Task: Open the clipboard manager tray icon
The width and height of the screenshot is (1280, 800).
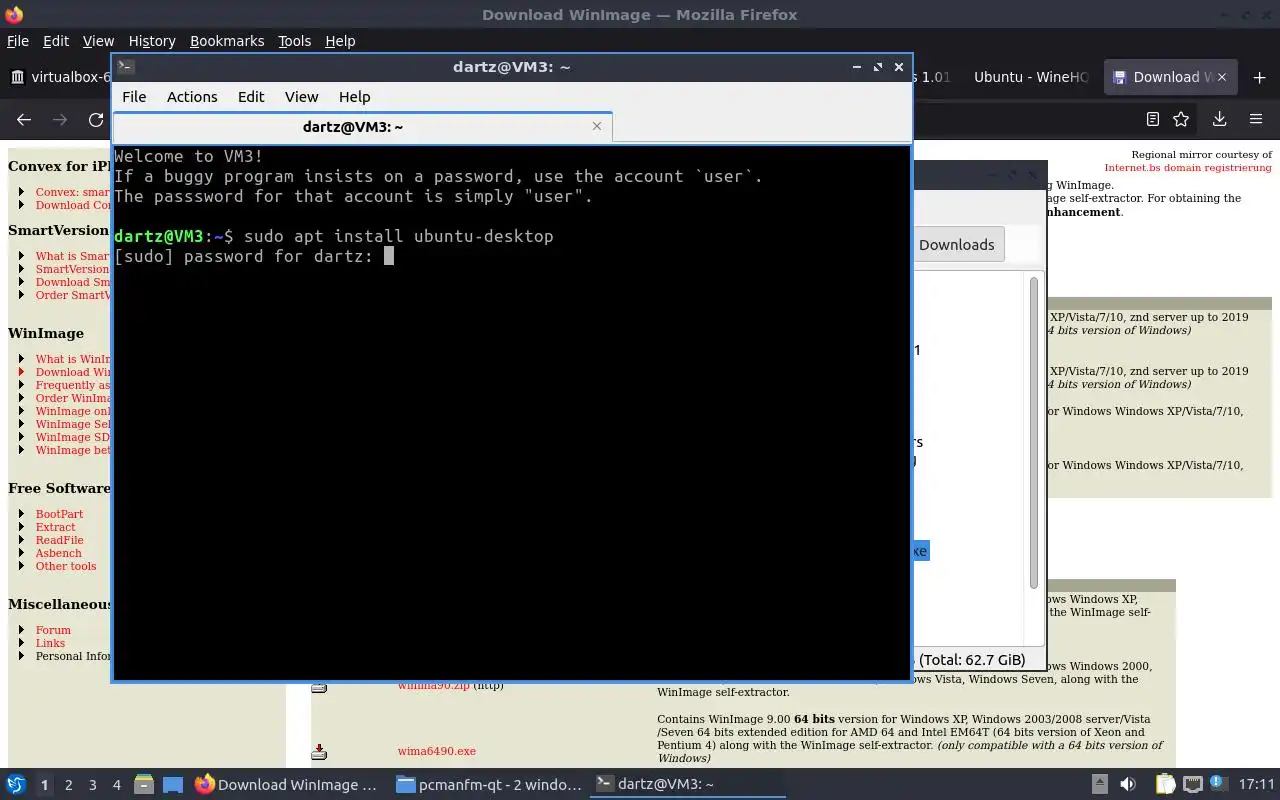Action: click(1165, 785)
